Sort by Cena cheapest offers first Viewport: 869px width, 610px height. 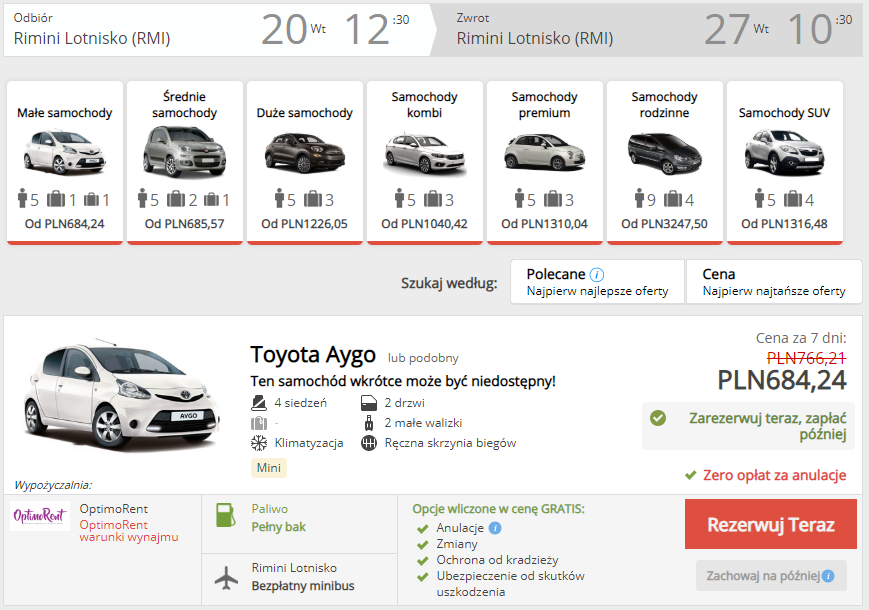[x=774, y=282]
